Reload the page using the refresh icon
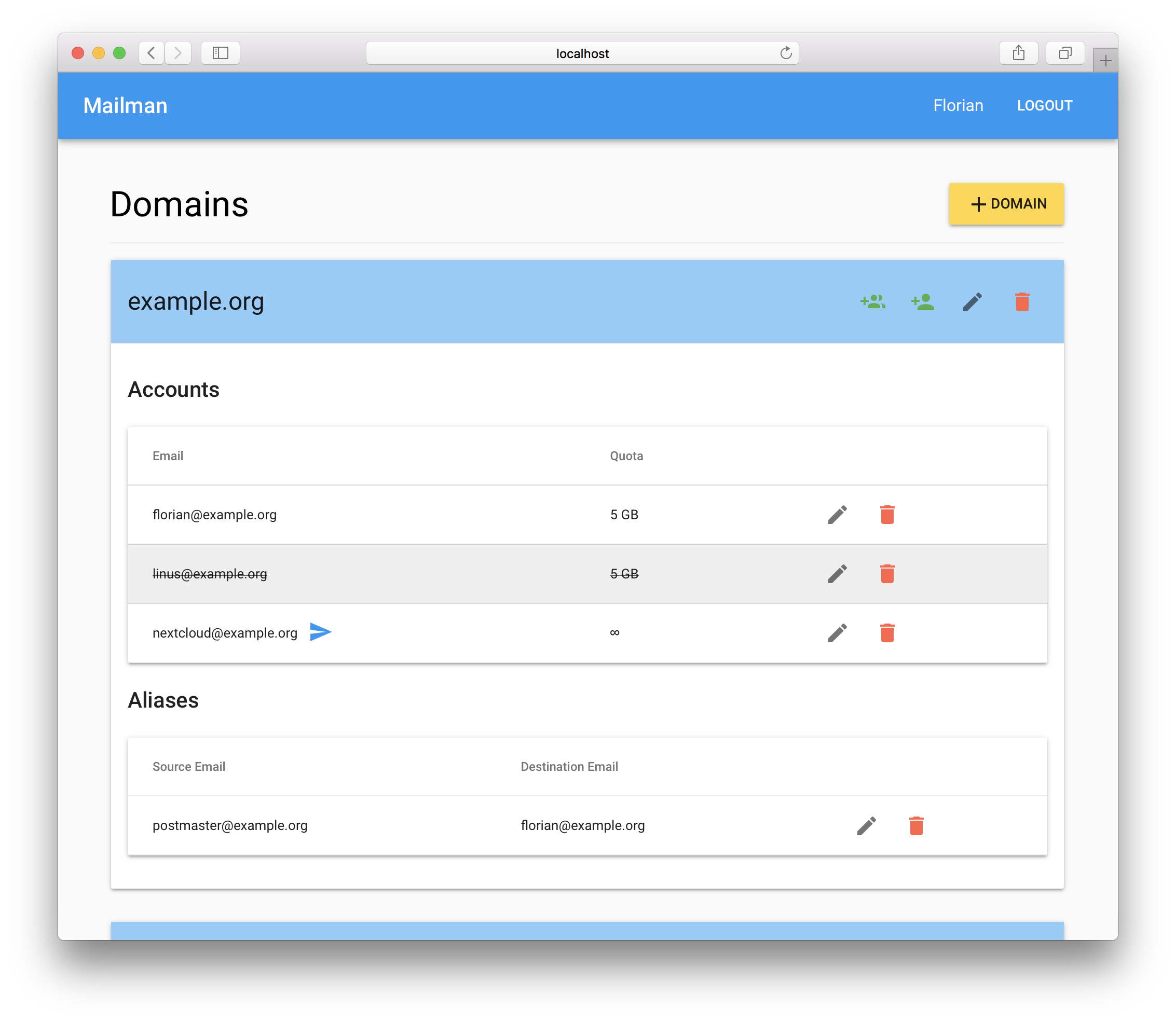Image resolution: width=1176 pixels, height=1023 pixels. click(x=786, y=53)
